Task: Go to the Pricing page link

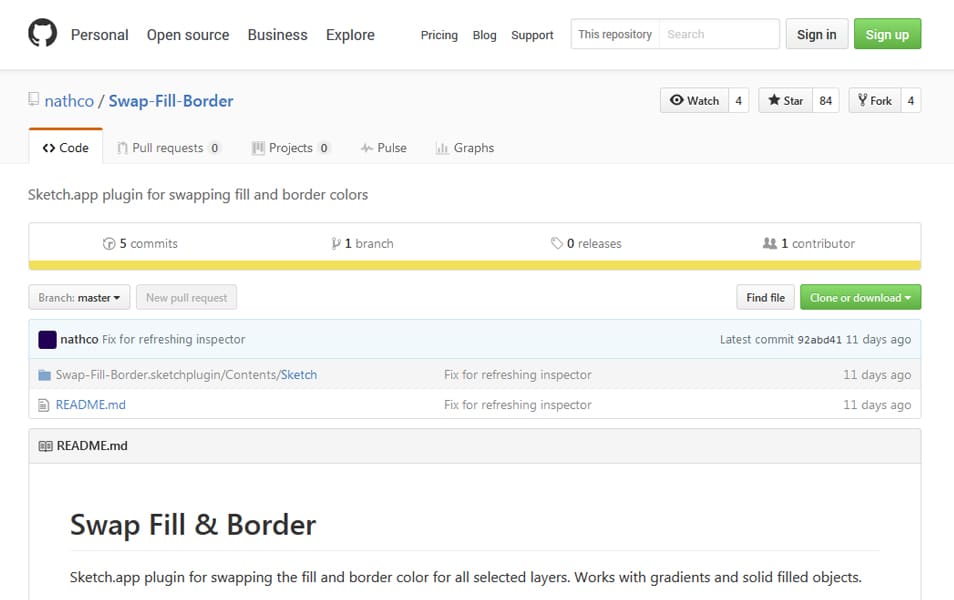Action: [x=439, y=35]
